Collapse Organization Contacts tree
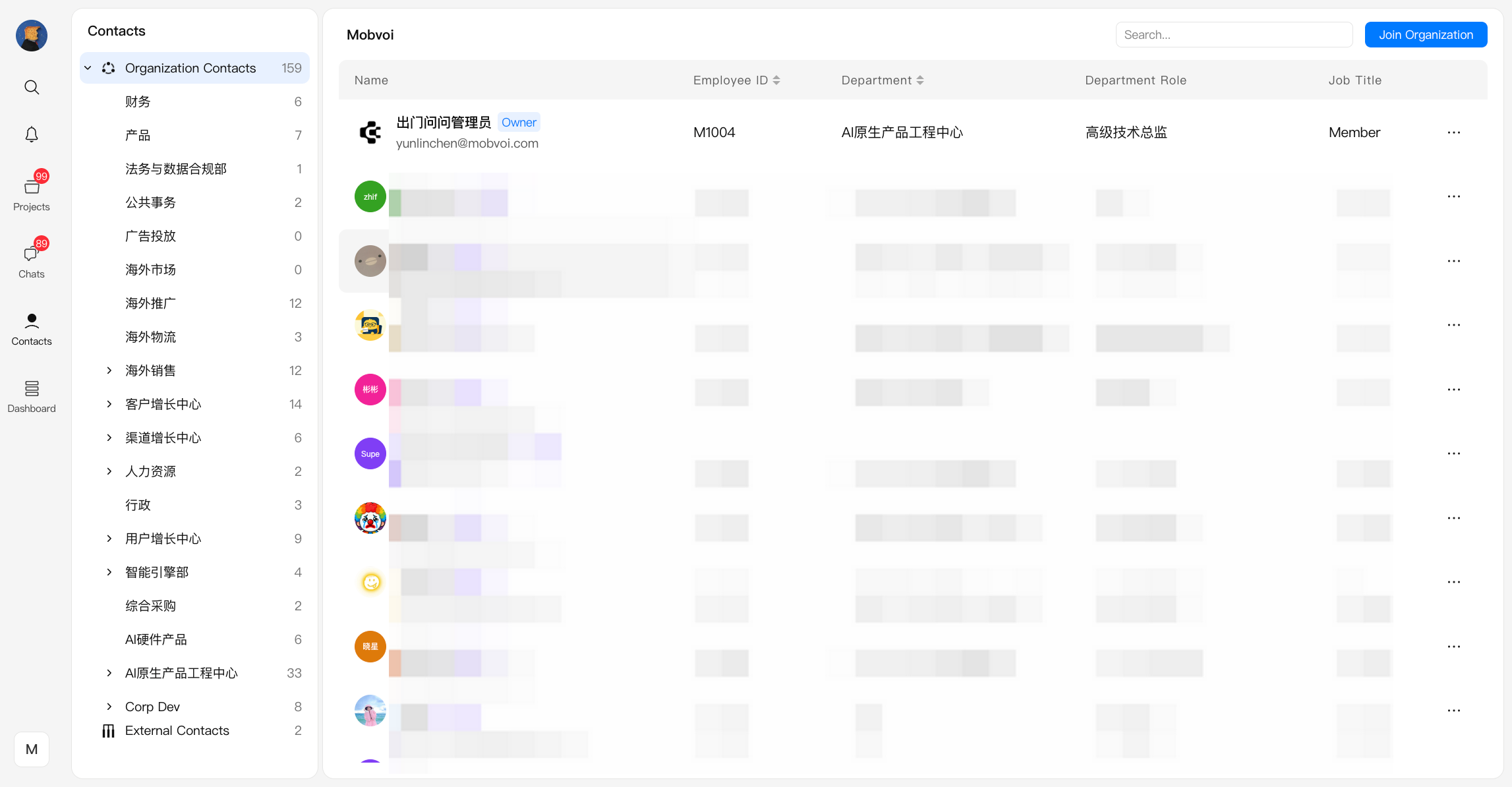This screenshot has height=787, width=1512. tap(88, 68)
